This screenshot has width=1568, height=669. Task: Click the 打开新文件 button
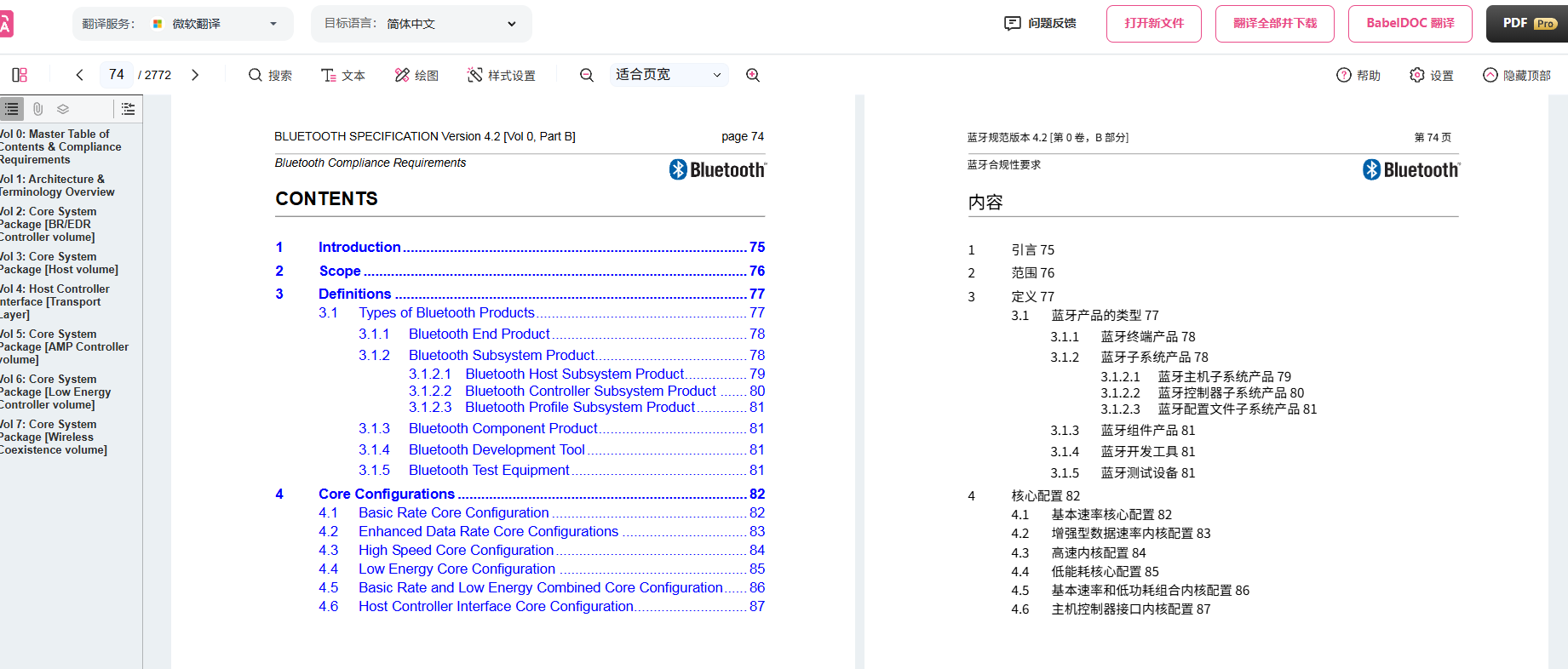tap(1153, 24)
